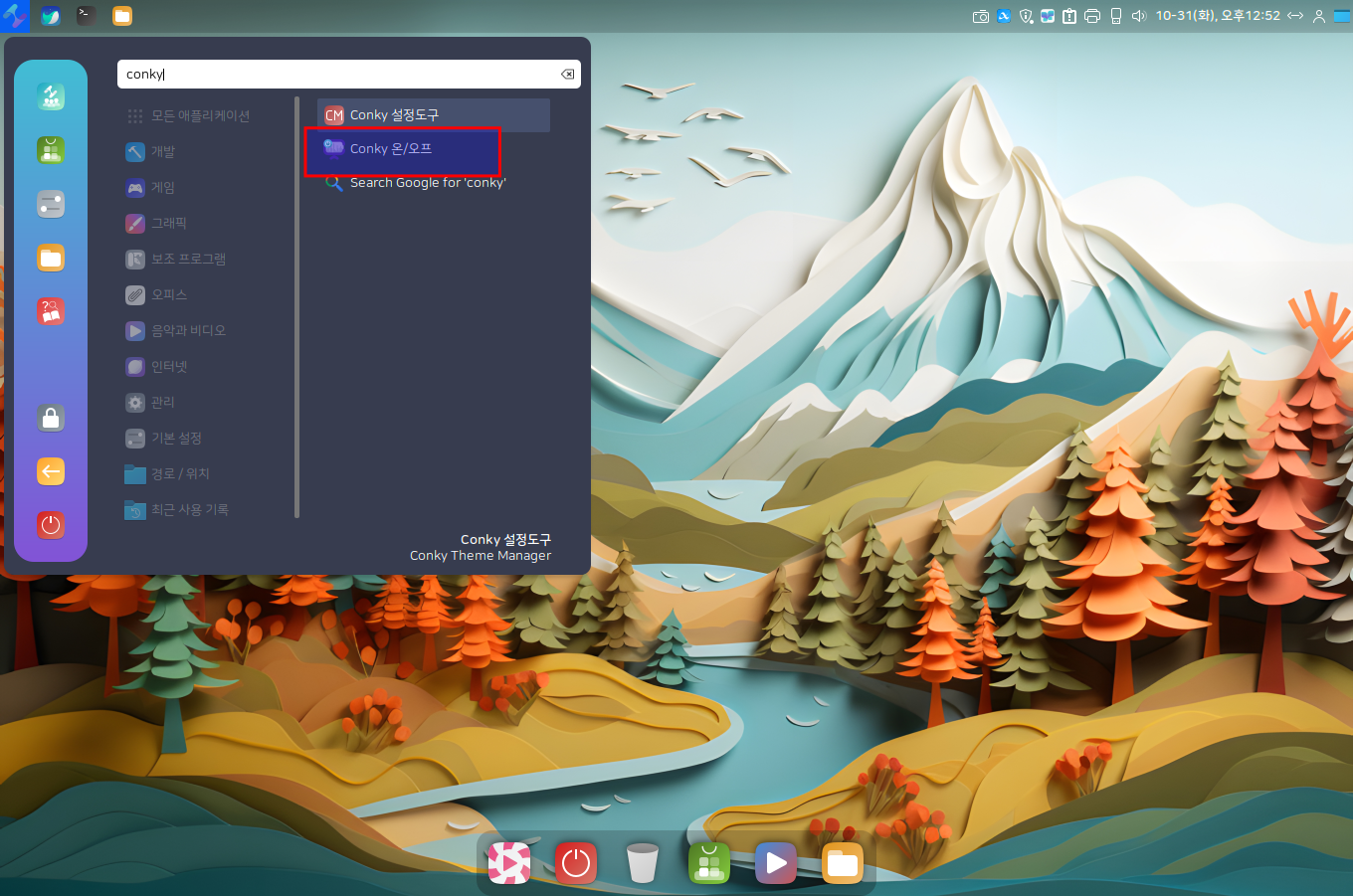The image size is (1353, 896).
Task: Open the 음악과 비디오 category
Action: pos(187,331)
